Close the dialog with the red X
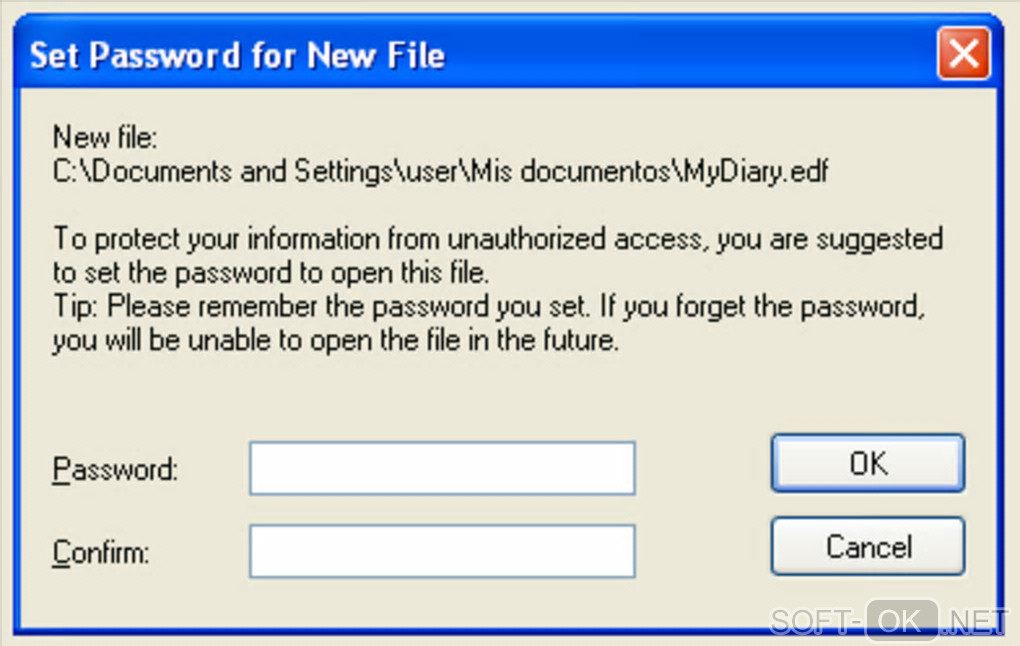This screenshot has width=1020, height=646. (x=963, y=53)
